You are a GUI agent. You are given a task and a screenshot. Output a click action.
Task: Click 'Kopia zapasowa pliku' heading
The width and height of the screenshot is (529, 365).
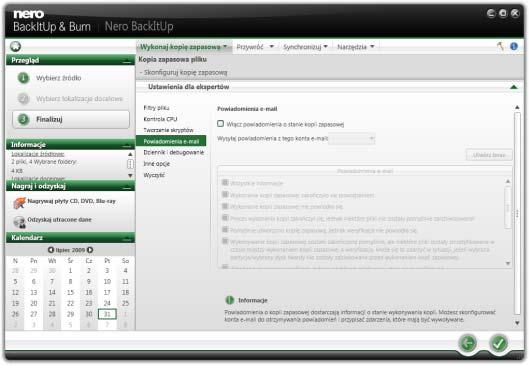tap(172, 59)
